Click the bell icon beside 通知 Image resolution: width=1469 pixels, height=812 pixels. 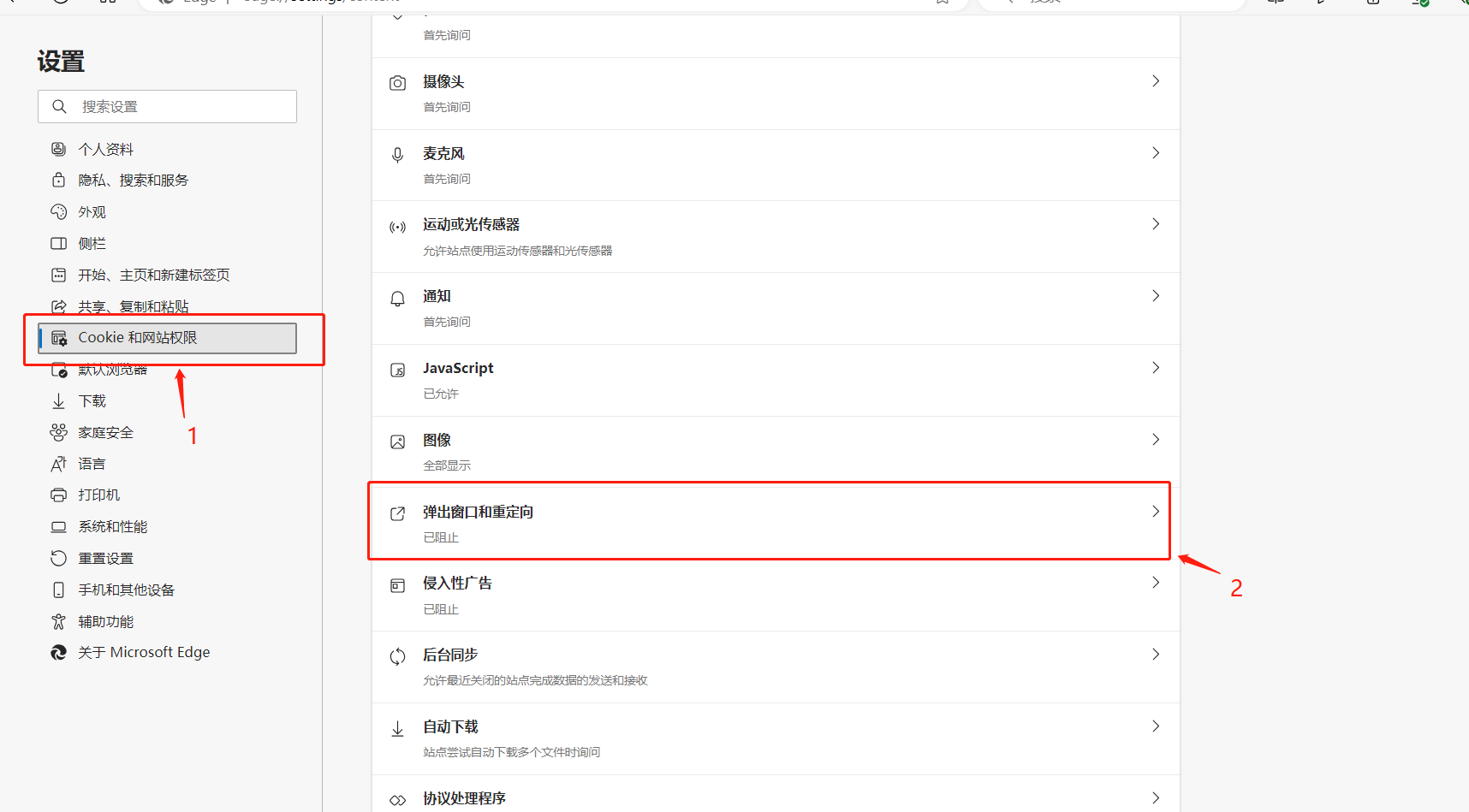click(397, 299)
